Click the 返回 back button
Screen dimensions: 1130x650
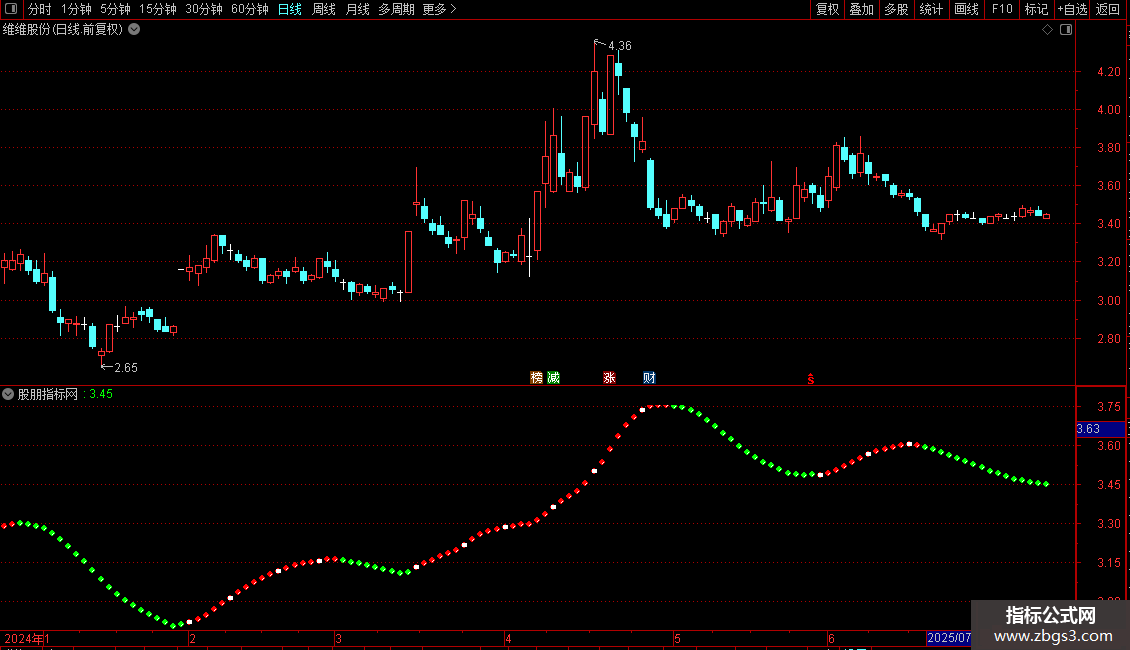[1108, 9]
